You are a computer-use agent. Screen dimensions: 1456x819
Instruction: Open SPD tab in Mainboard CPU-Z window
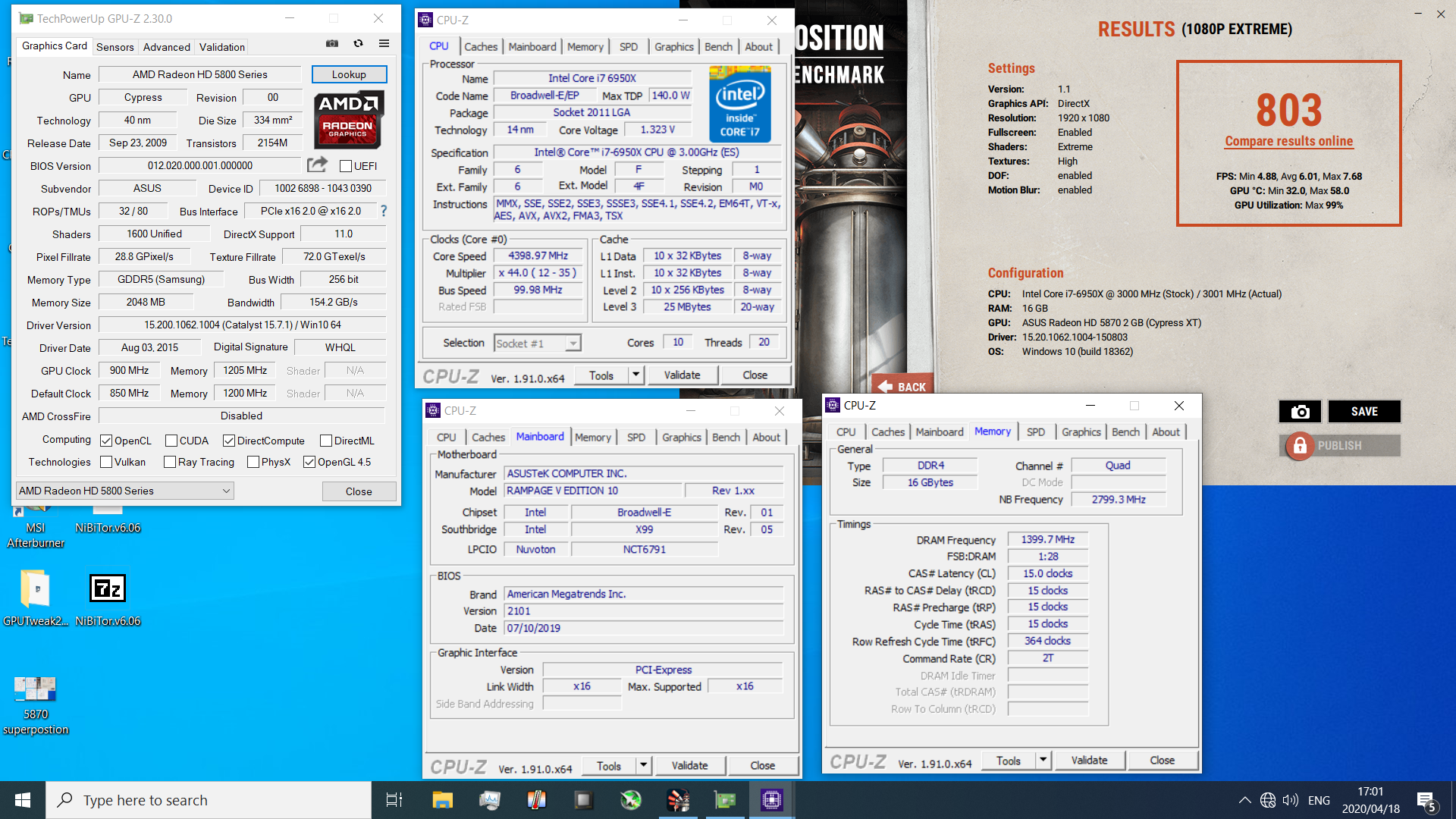(x=636, y=438)
